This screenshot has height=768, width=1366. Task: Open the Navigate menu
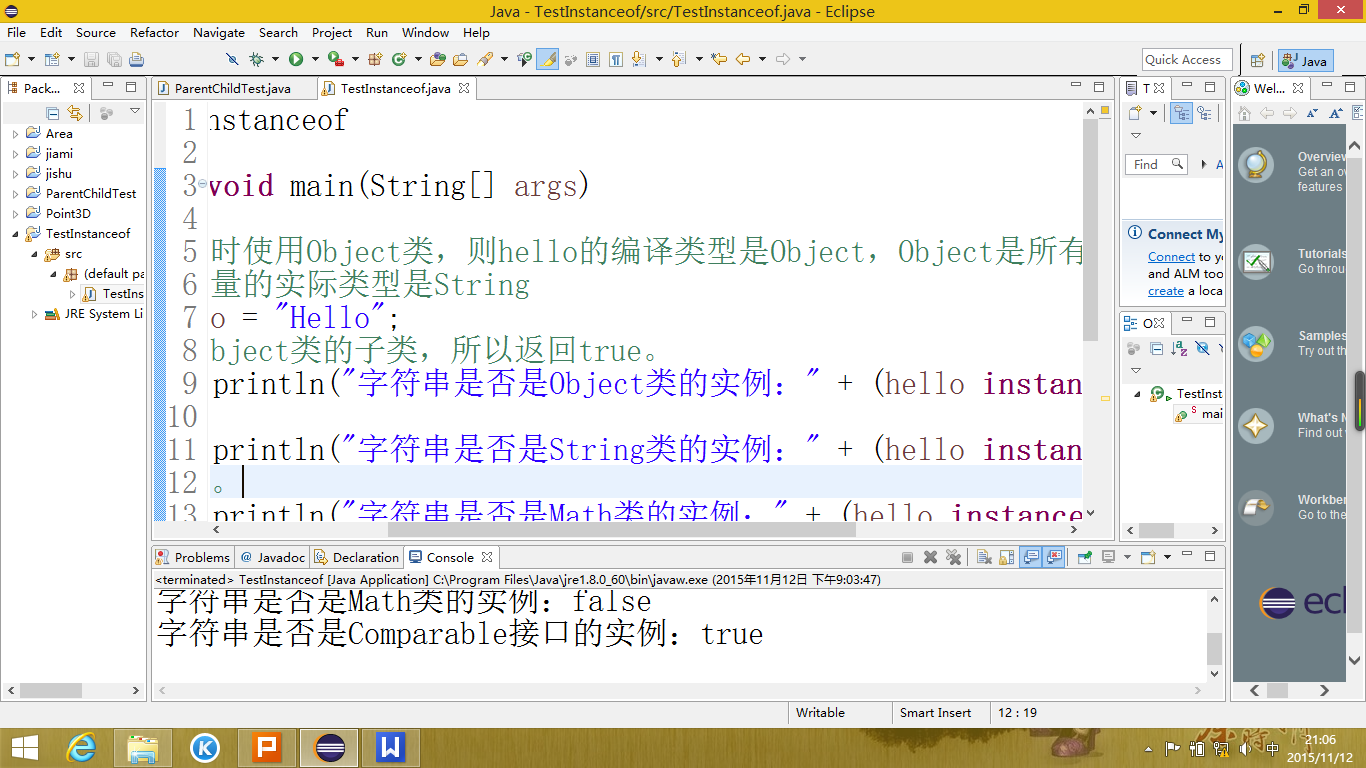click(219, 32)
